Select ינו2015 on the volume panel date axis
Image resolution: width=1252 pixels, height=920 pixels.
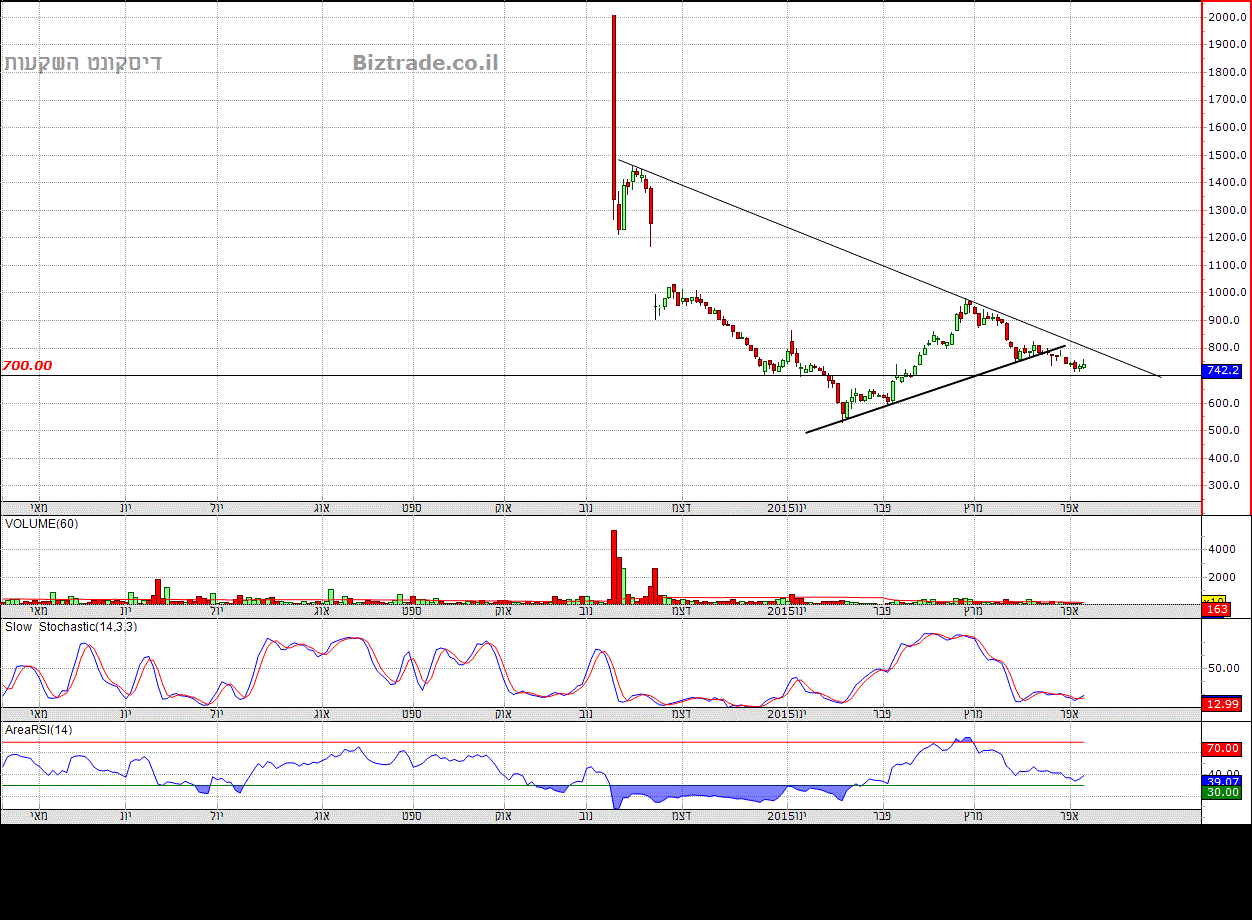point(786,611)
